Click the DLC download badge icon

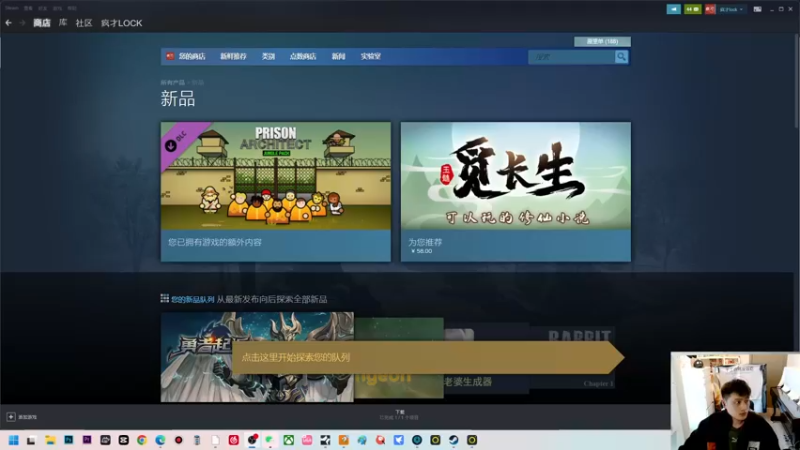point(170,145)
